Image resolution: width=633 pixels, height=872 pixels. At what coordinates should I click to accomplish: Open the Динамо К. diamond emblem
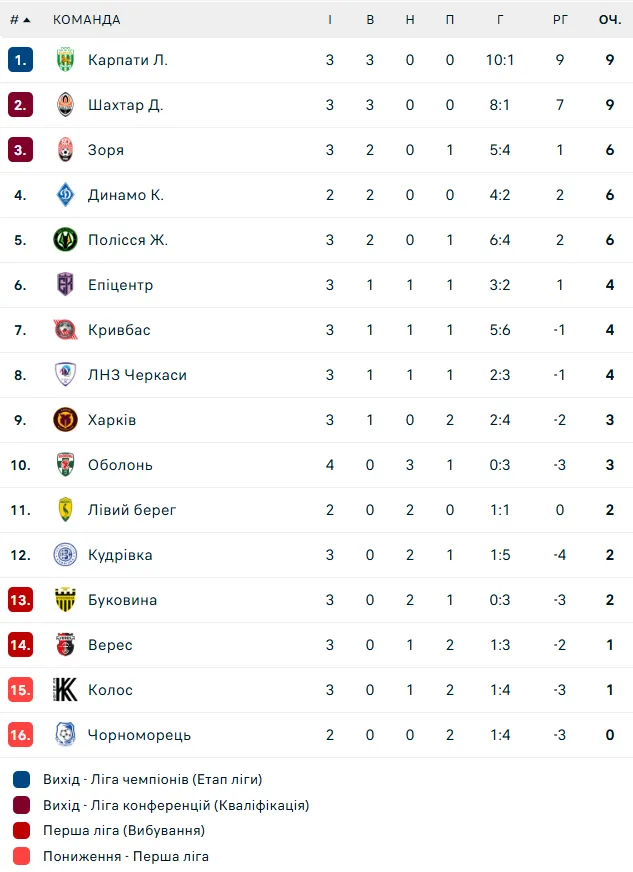point(66,195)
